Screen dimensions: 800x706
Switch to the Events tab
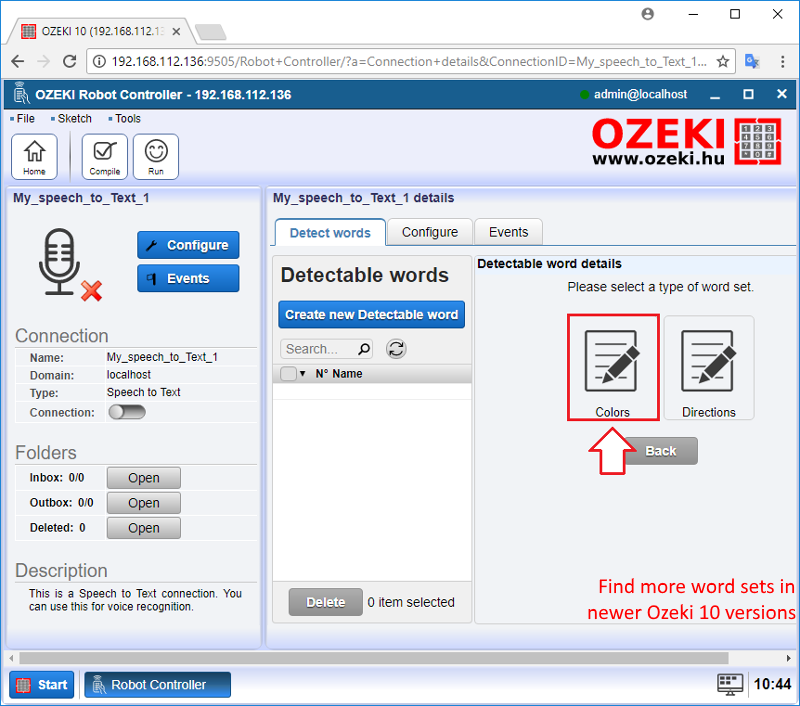point(508,232)
